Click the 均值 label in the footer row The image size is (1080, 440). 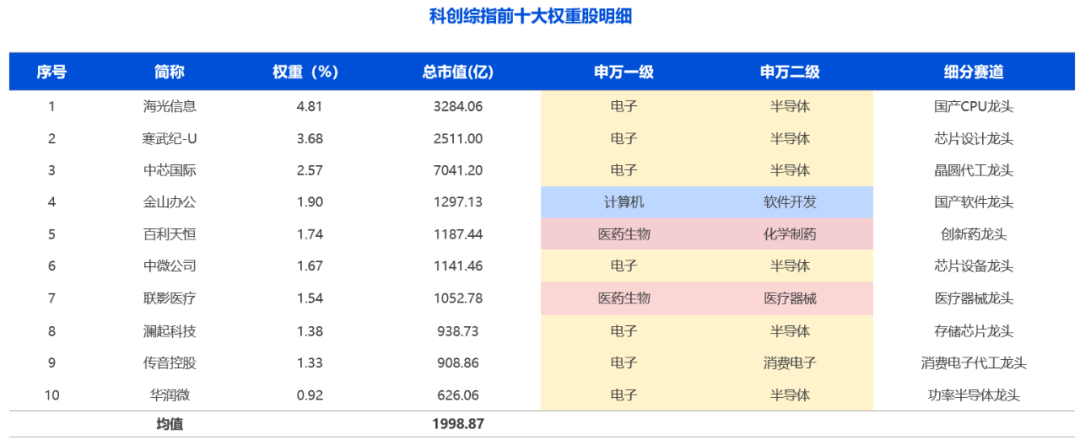[x=169, y=425]
